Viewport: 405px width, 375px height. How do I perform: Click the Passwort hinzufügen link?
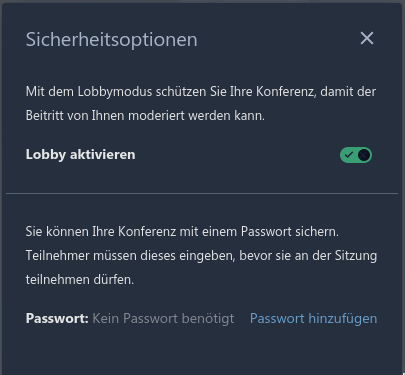point(313,319)
